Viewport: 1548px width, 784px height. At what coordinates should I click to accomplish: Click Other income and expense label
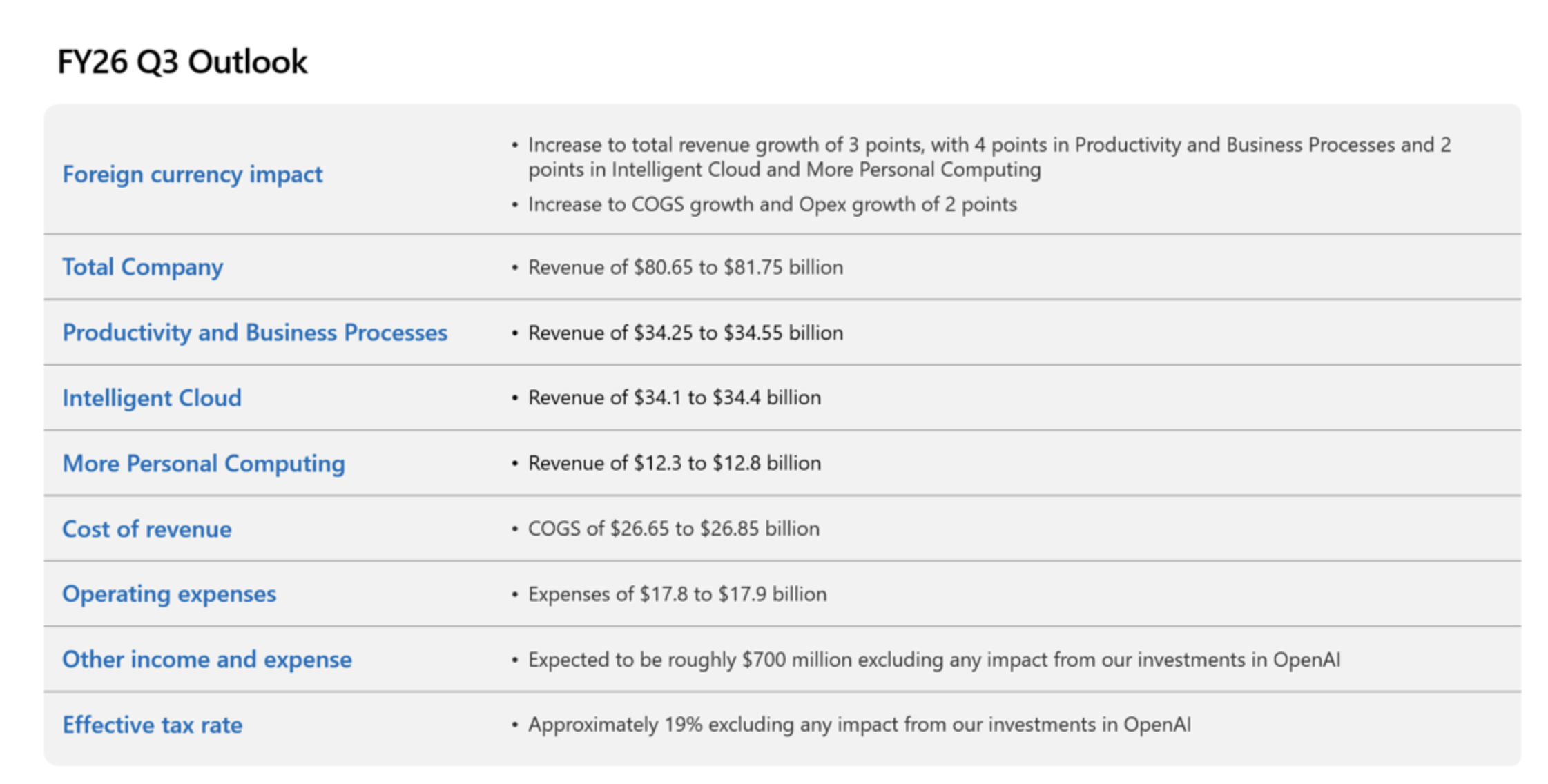[x=207, y=660]
